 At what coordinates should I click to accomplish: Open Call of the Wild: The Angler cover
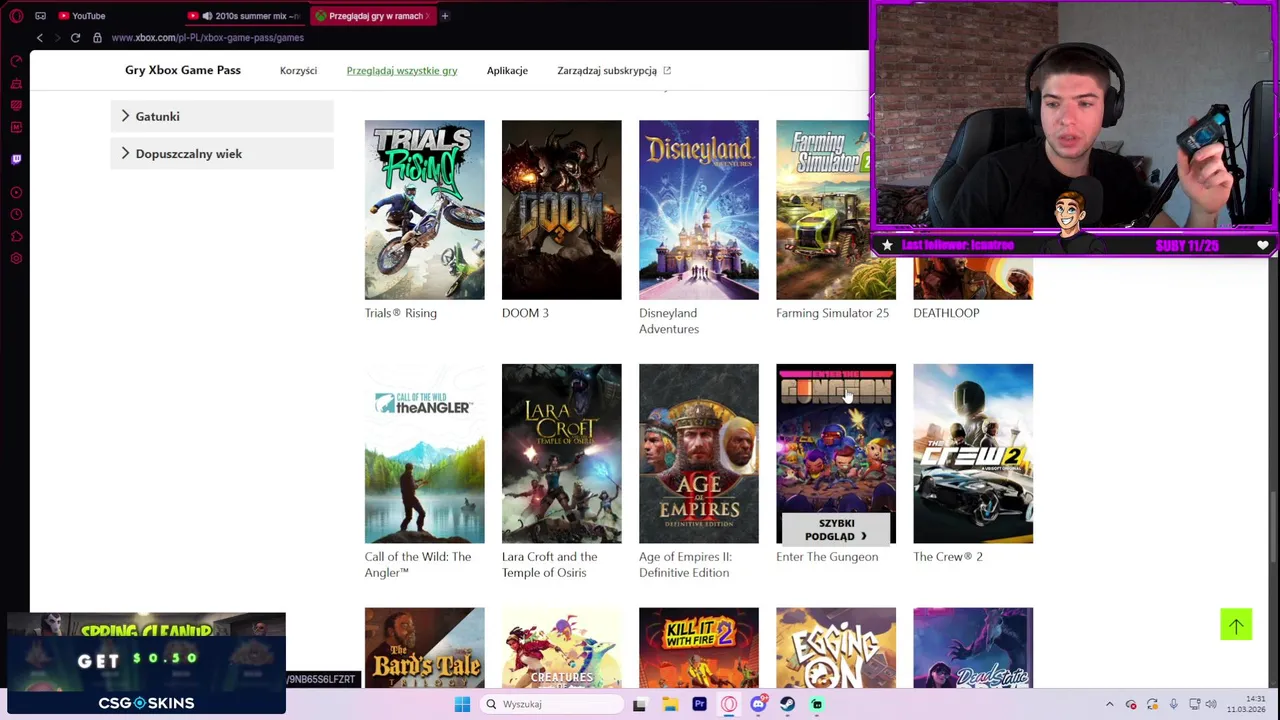point(424,454)
